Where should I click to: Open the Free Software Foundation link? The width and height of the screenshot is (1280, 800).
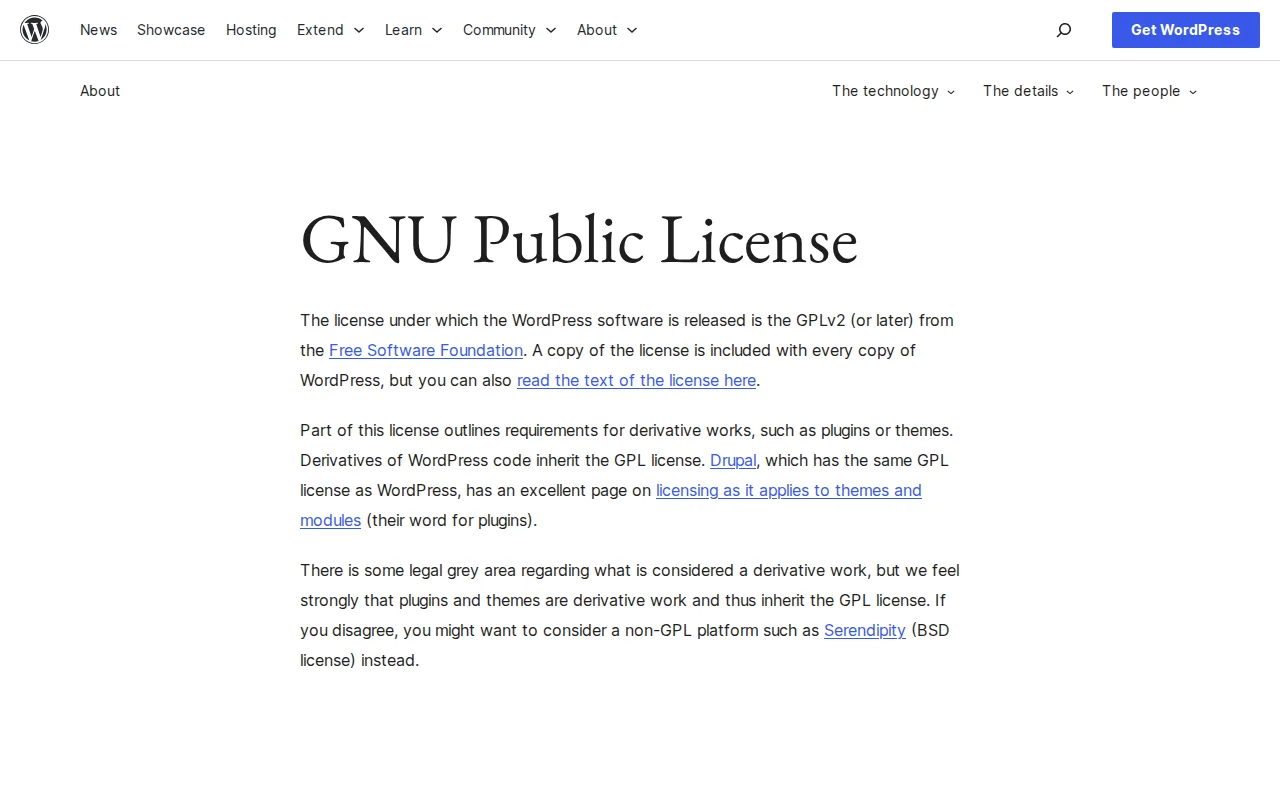tap(426, 350)
